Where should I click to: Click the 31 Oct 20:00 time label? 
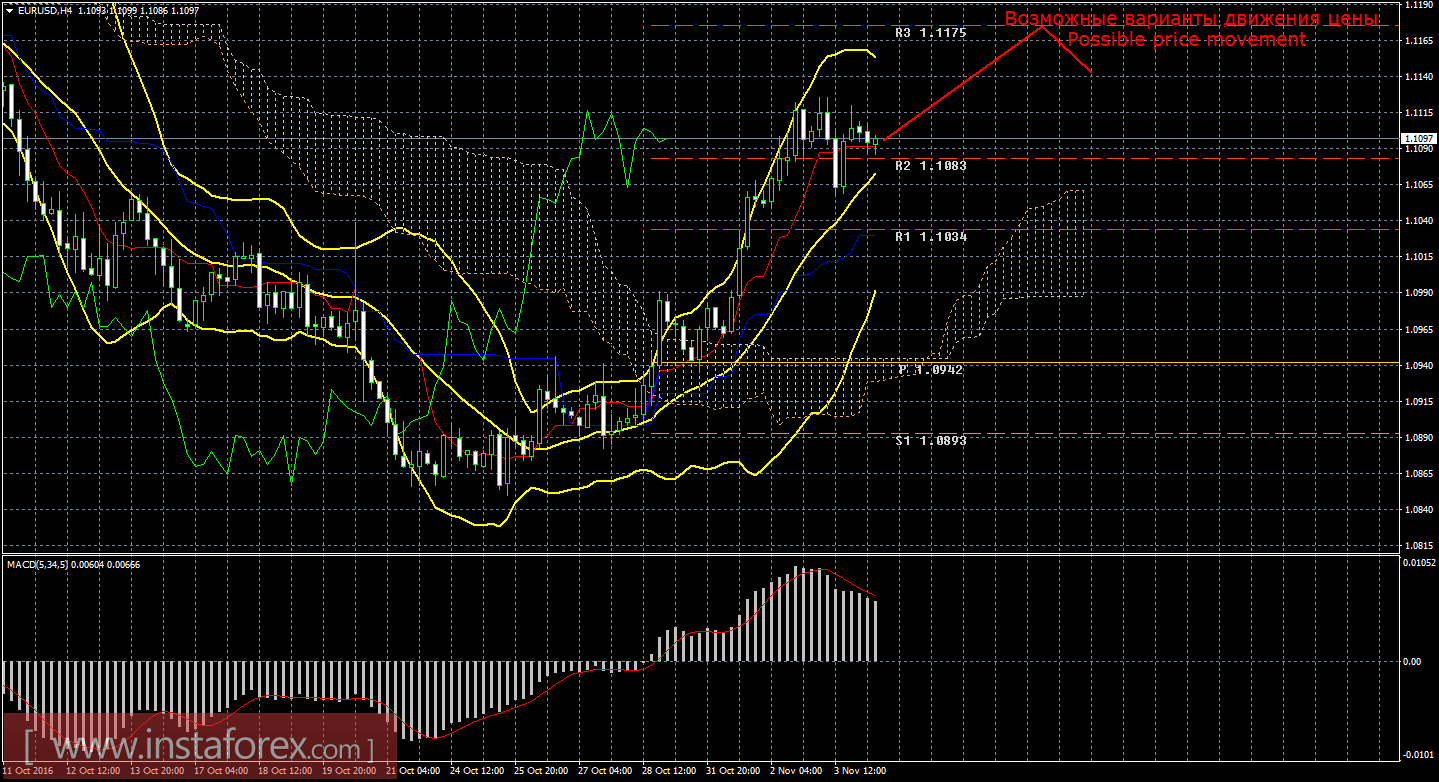pyautogui.click(x=733, y=772)
